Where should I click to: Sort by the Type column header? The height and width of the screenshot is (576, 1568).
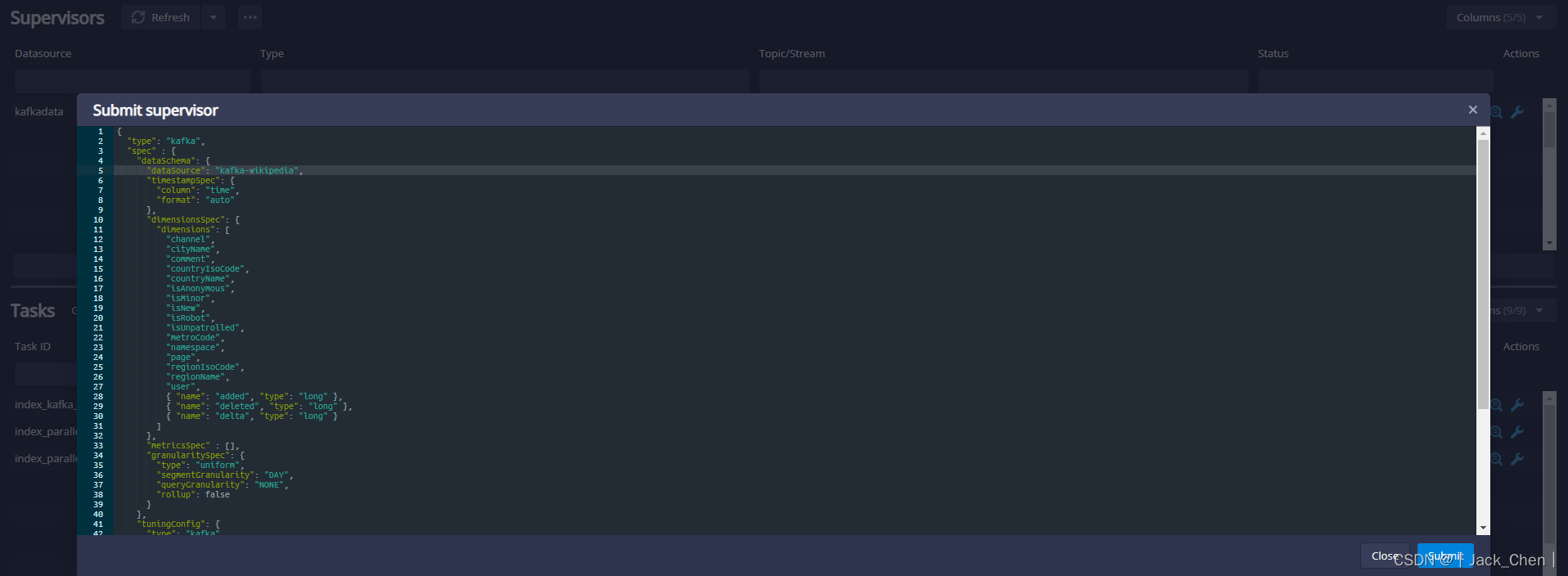(x=272, y=53)
